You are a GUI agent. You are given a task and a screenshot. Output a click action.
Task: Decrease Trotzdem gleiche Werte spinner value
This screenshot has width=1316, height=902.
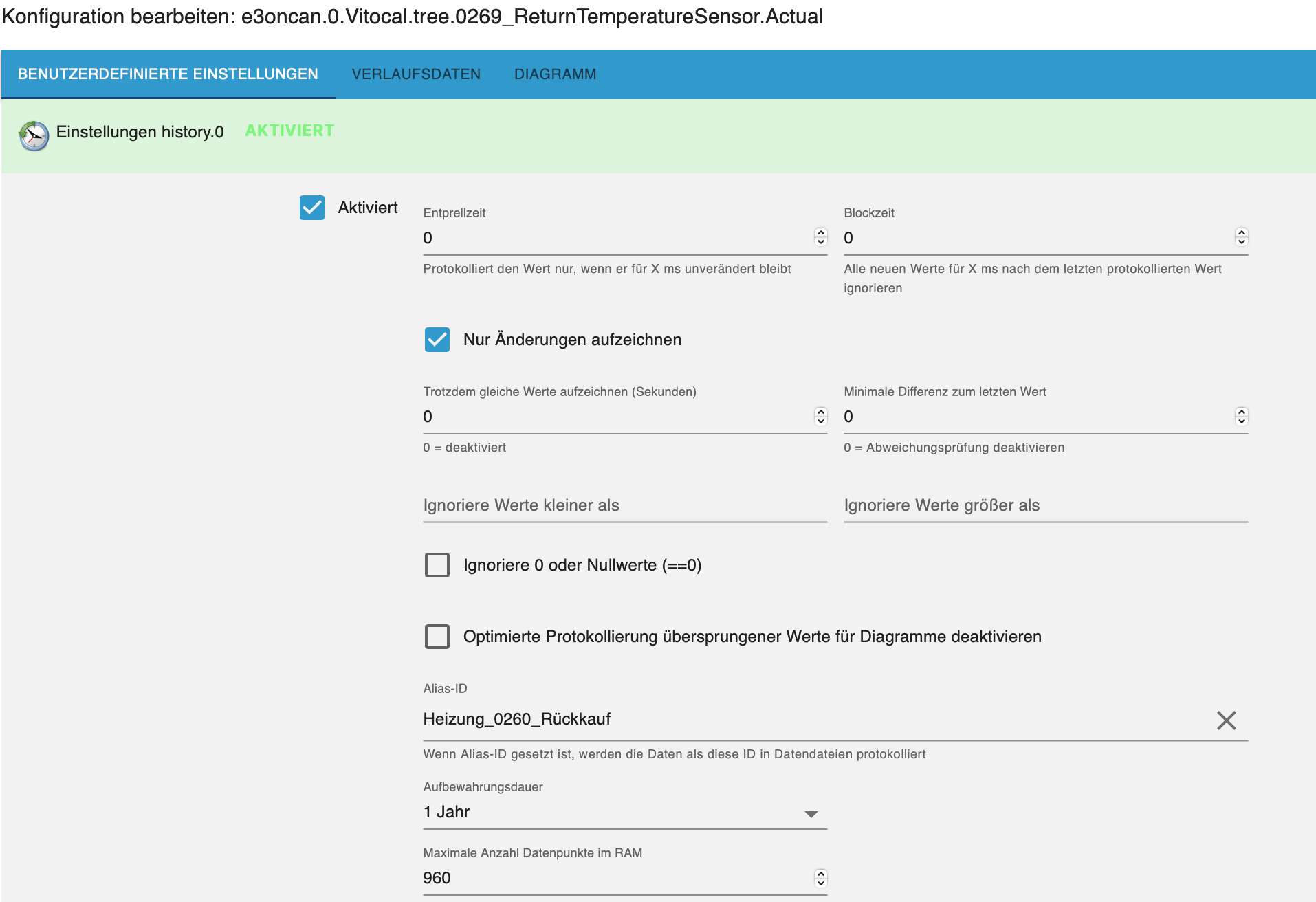click(821, 421)
